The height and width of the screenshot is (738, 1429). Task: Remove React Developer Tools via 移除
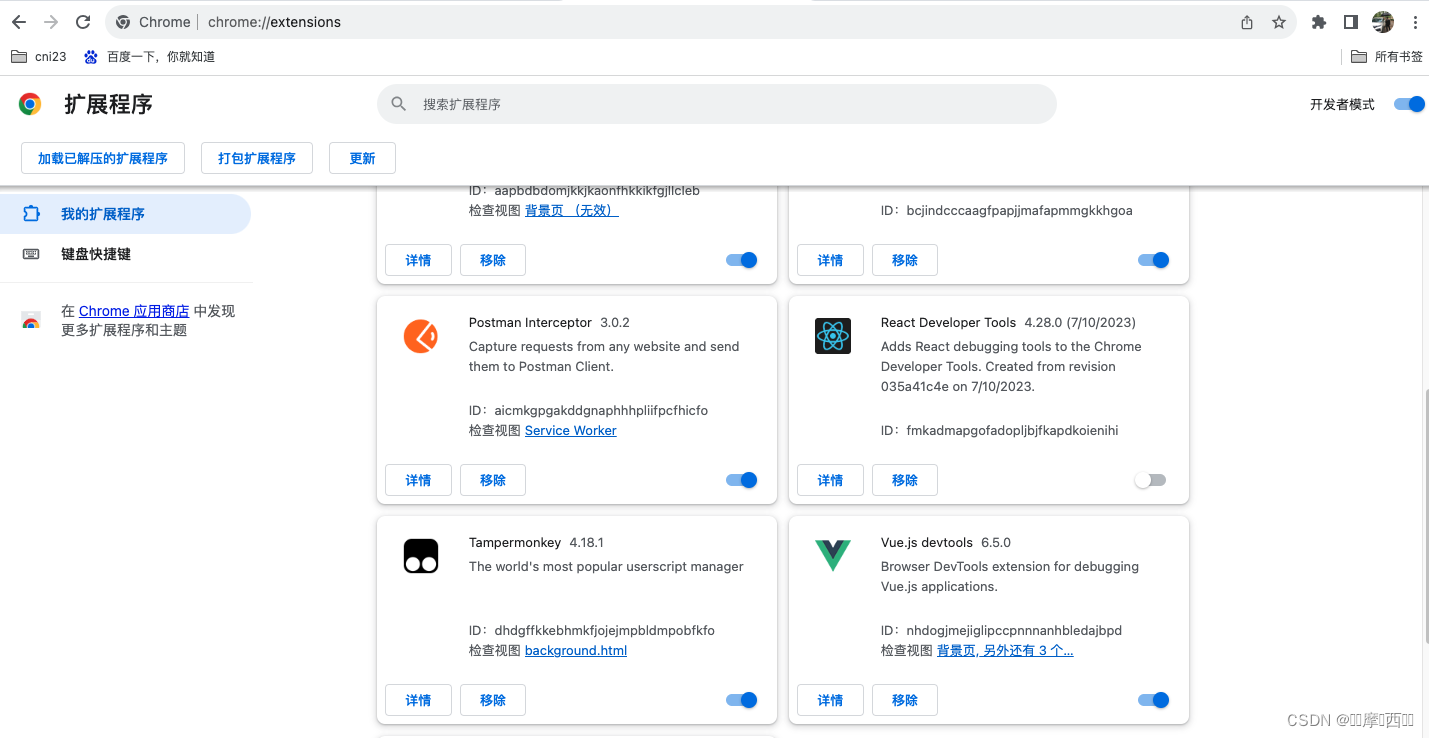(x=905, y=480)
